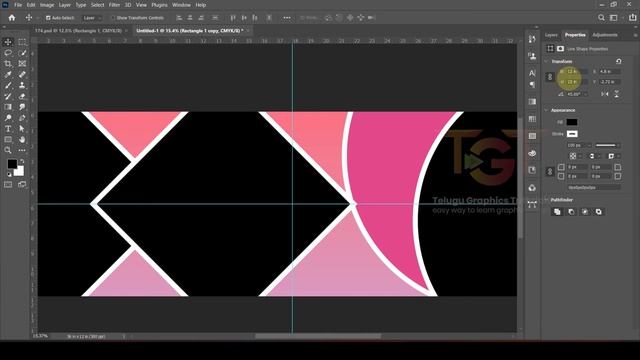The width and height of the screenshot is (640, 360).
Task: Open the Edit Toolbar three-dots menu
Action: [x=22, y=150]
